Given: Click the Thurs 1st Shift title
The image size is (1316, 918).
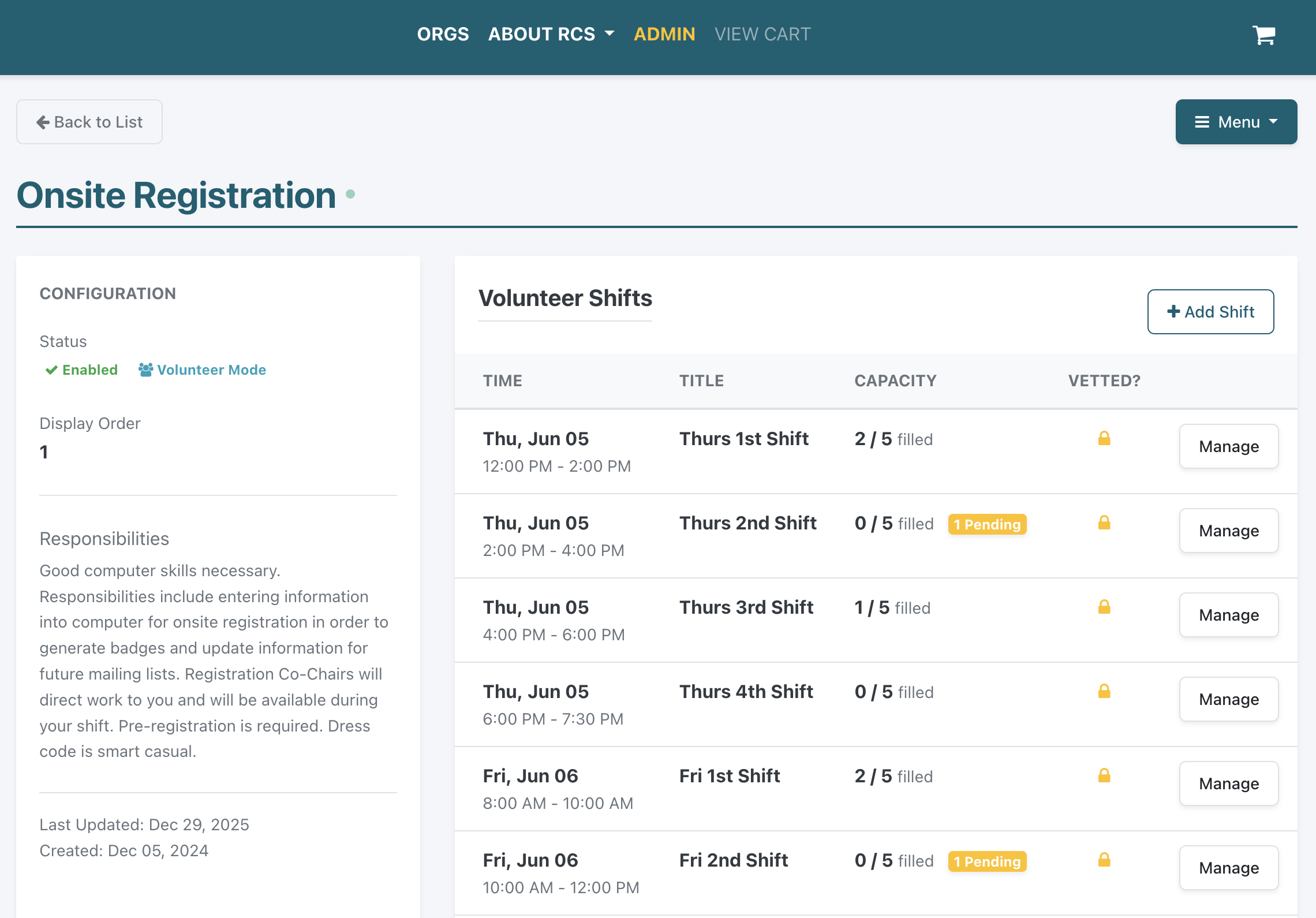Looking at the screenshot, I should (743, 439).
